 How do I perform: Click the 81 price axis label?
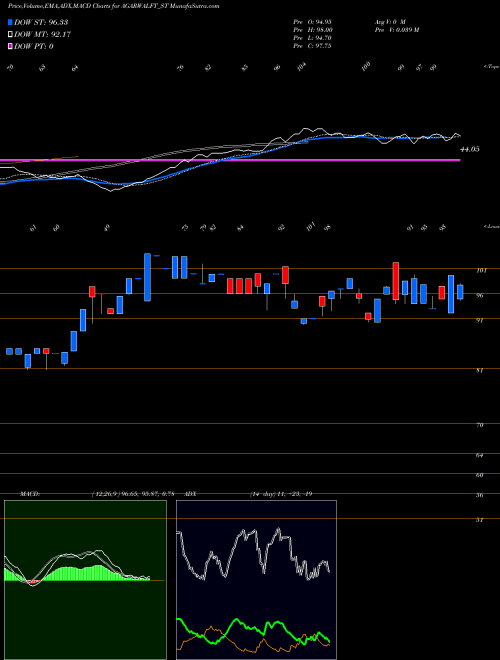click(479, 370)
